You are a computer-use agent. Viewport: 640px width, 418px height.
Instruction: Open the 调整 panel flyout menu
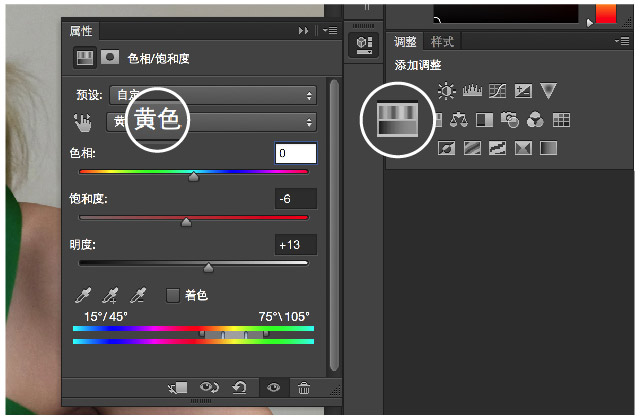click(622, 41)
